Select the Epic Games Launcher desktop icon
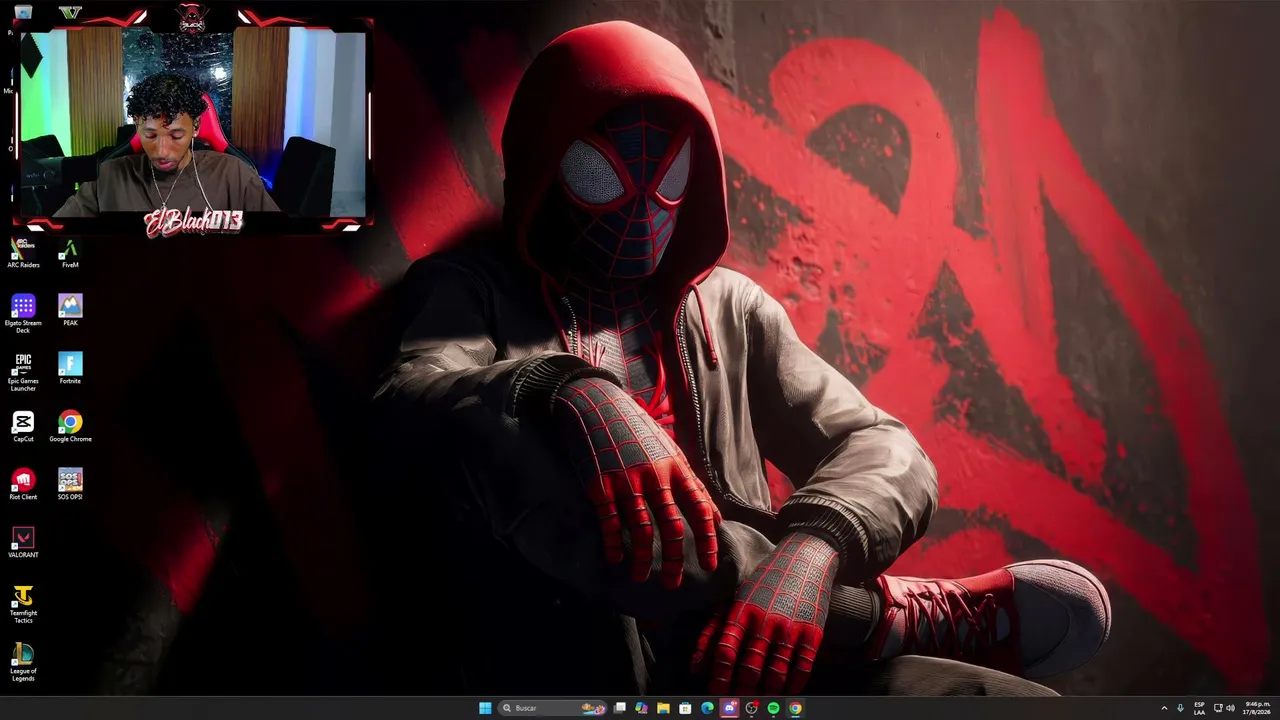The width and height of the screenshot is (1280, 720). 23,371
